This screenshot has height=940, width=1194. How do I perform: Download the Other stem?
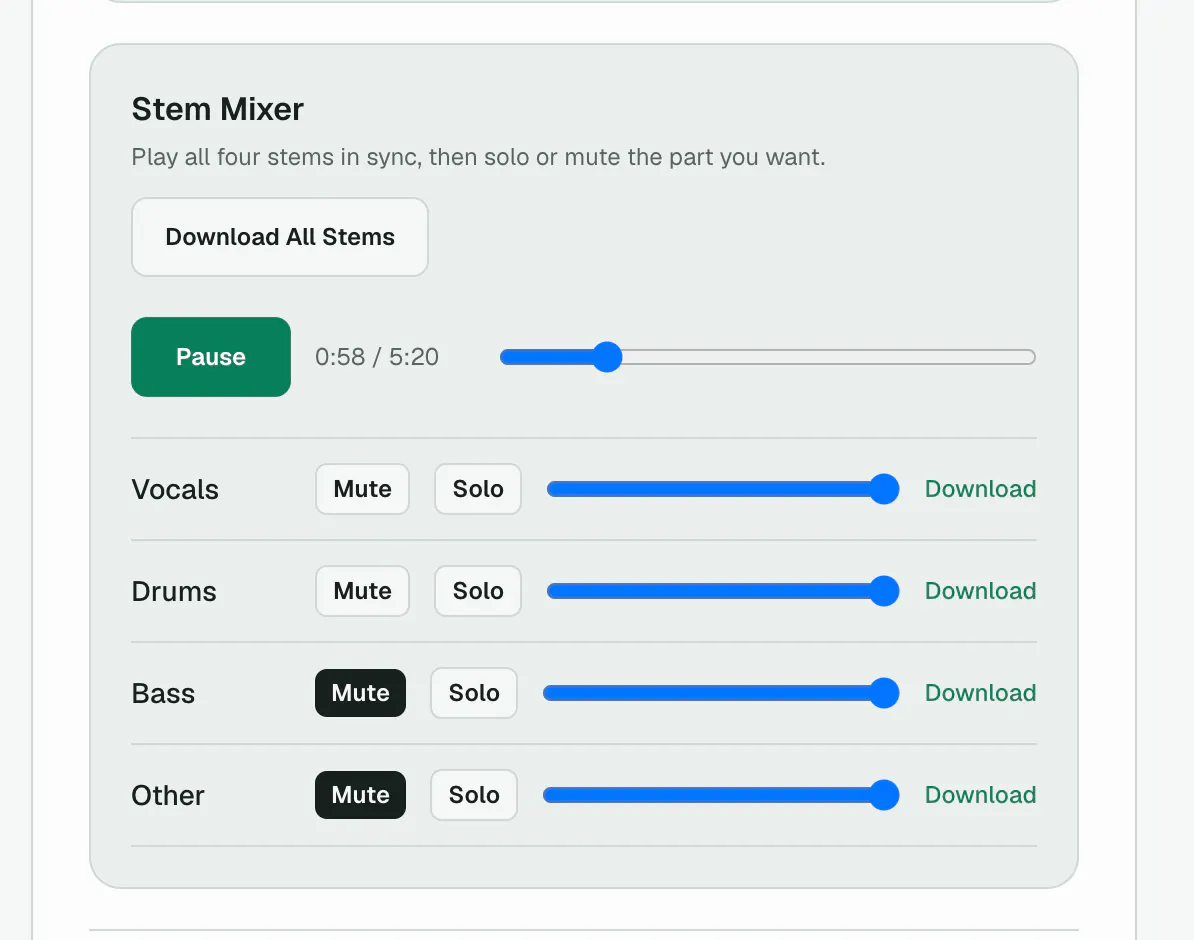tap(980, 795)
